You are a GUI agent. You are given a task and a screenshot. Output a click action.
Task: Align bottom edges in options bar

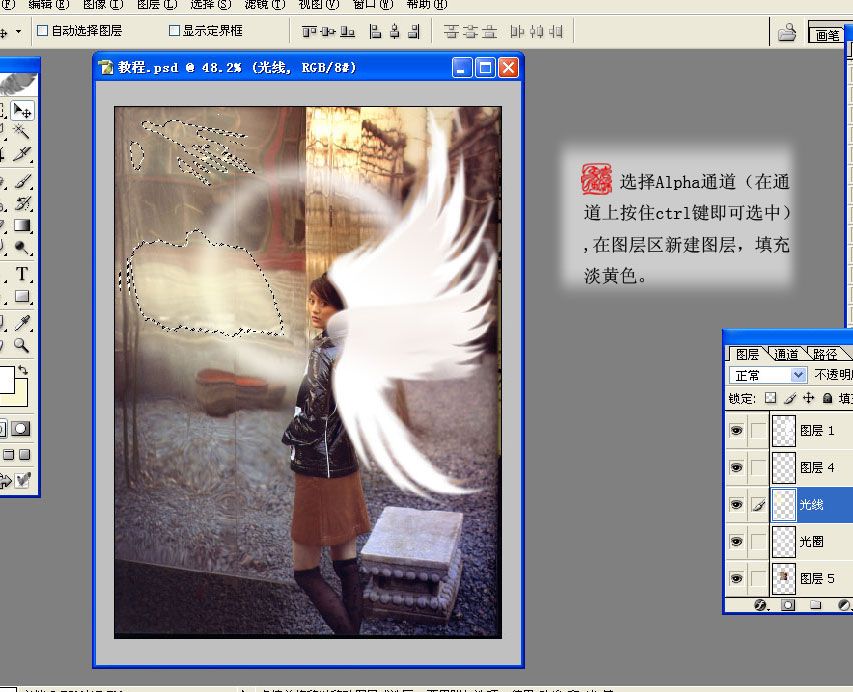(x=347, y=32)
